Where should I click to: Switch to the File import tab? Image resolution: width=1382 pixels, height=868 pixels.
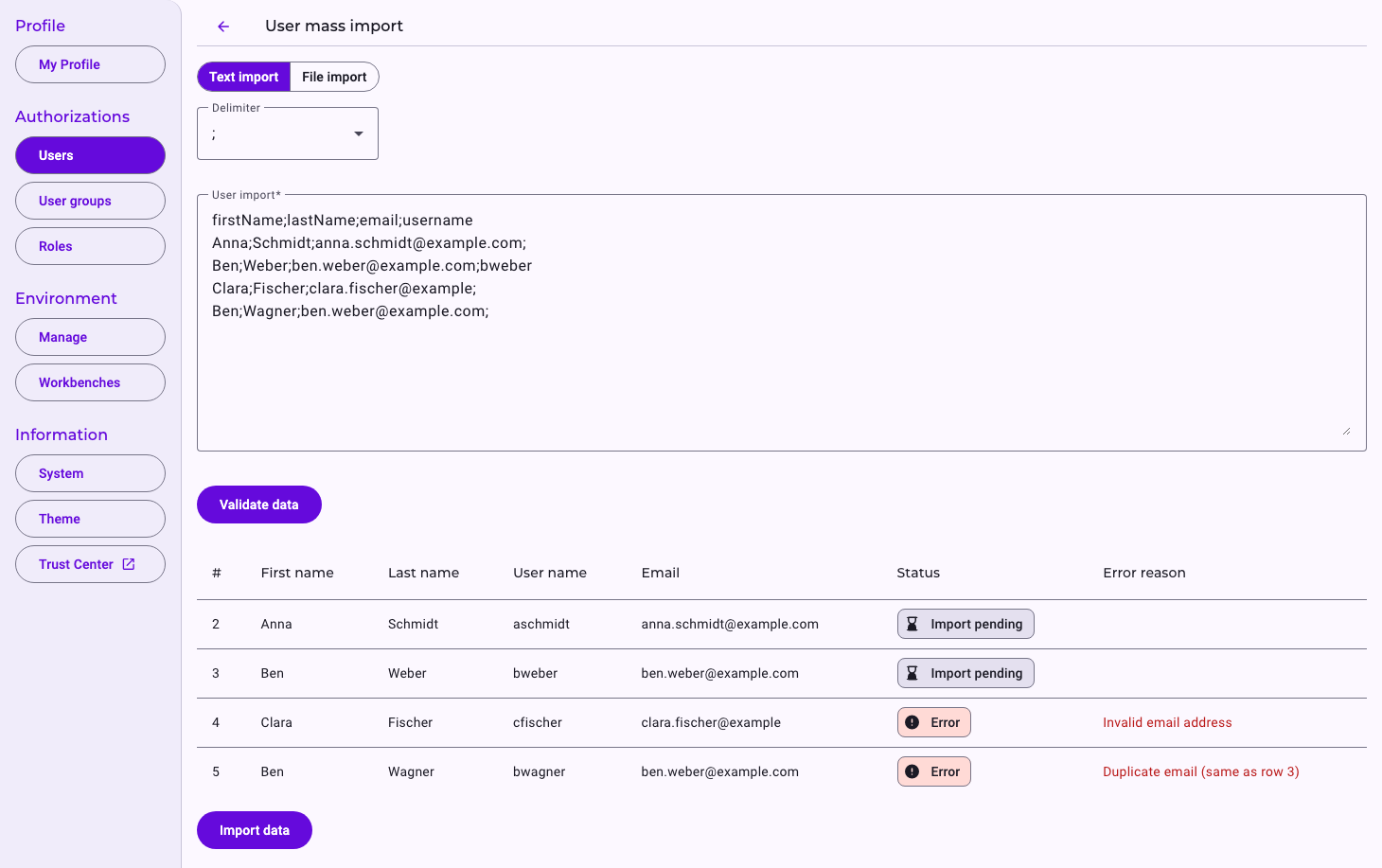[334, 77]
